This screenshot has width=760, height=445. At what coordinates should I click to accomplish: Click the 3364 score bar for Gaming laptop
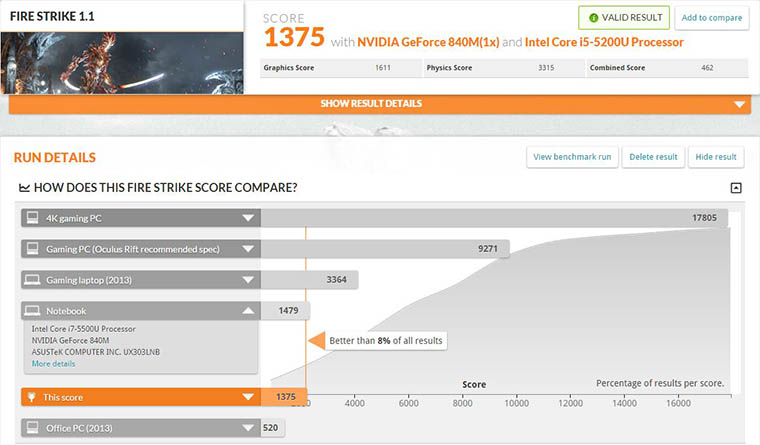click(309, 280)
